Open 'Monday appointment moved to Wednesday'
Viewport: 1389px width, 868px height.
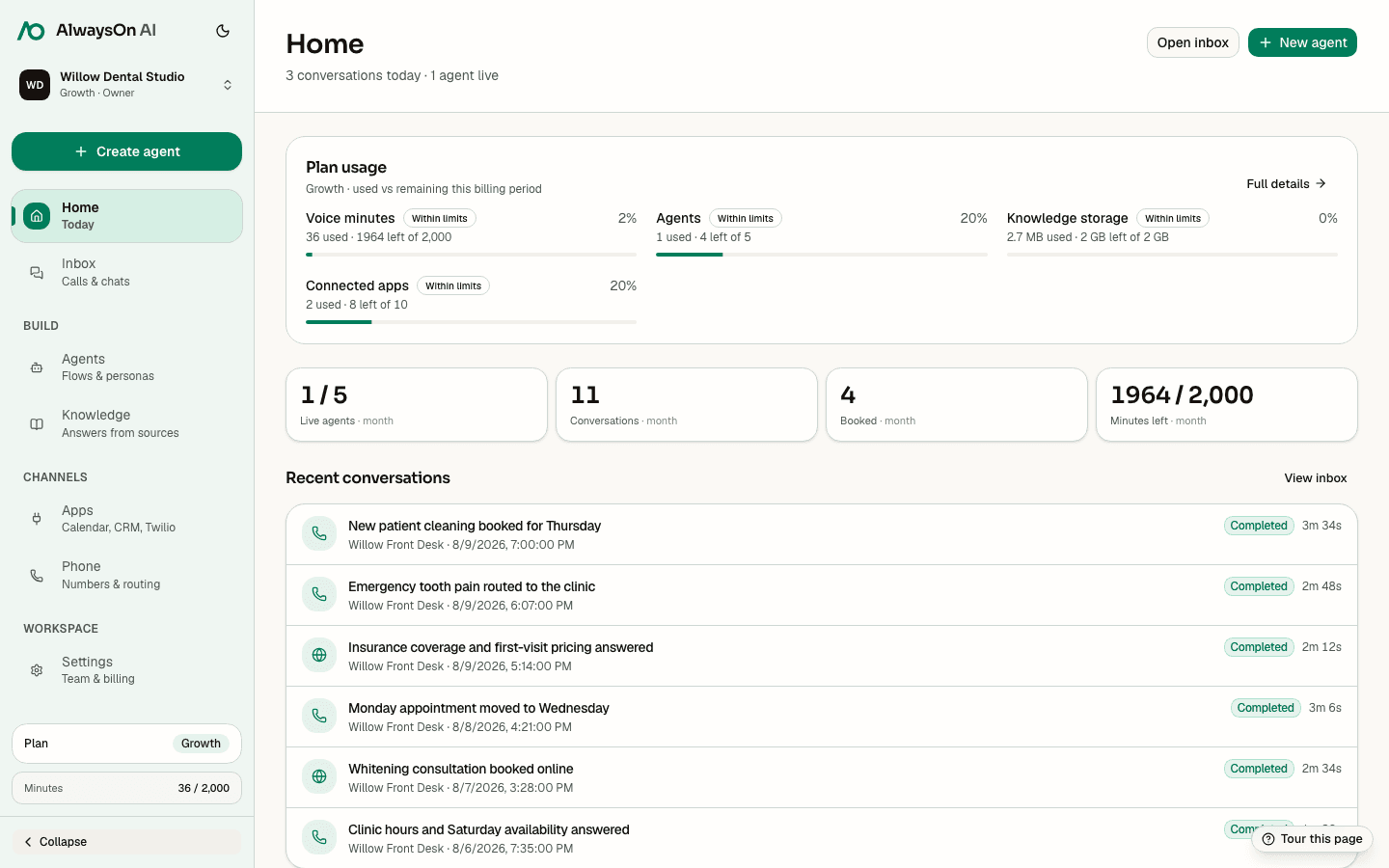pos(822,717)
